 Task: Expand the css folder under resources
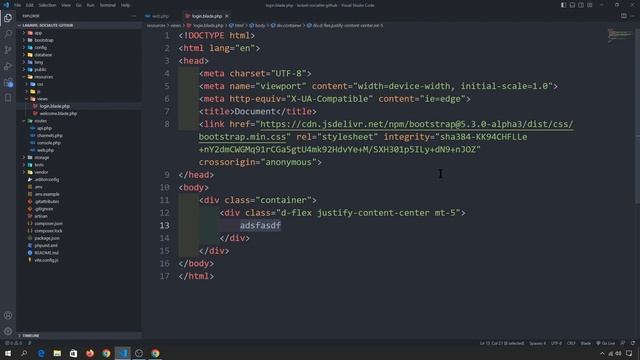40,84
